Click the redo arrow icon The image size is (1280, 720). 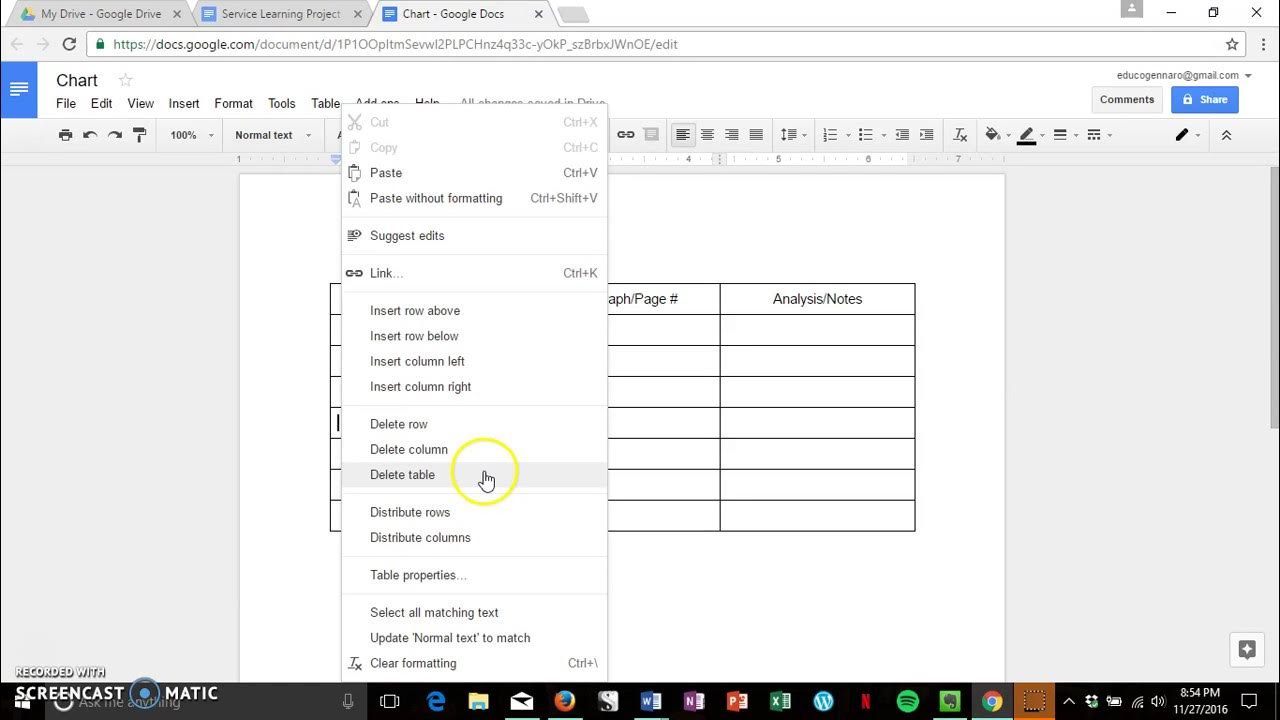tap(115, 135)
